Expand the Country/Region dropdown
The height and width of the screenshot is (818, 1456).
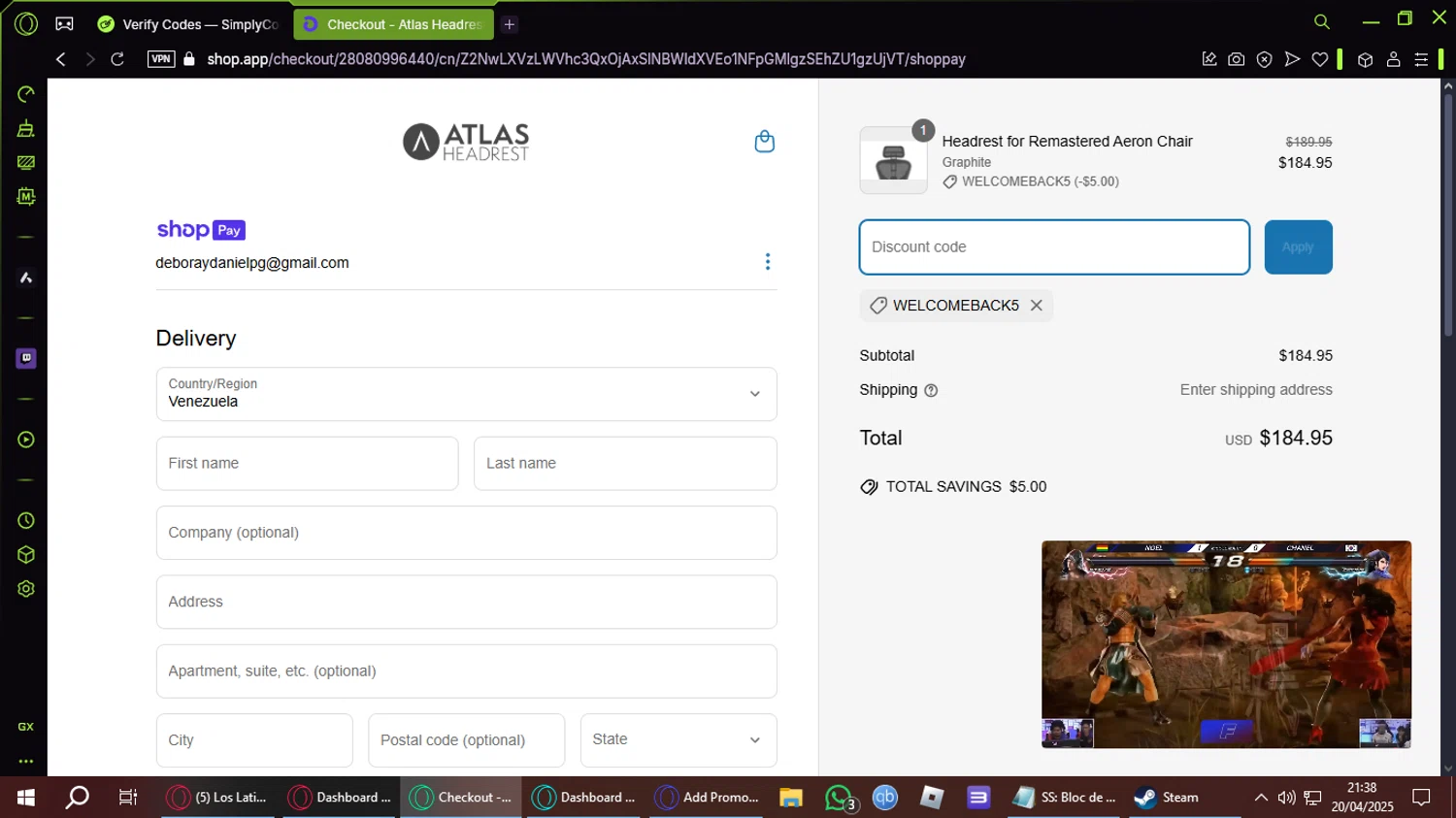(x=466, y=394)
